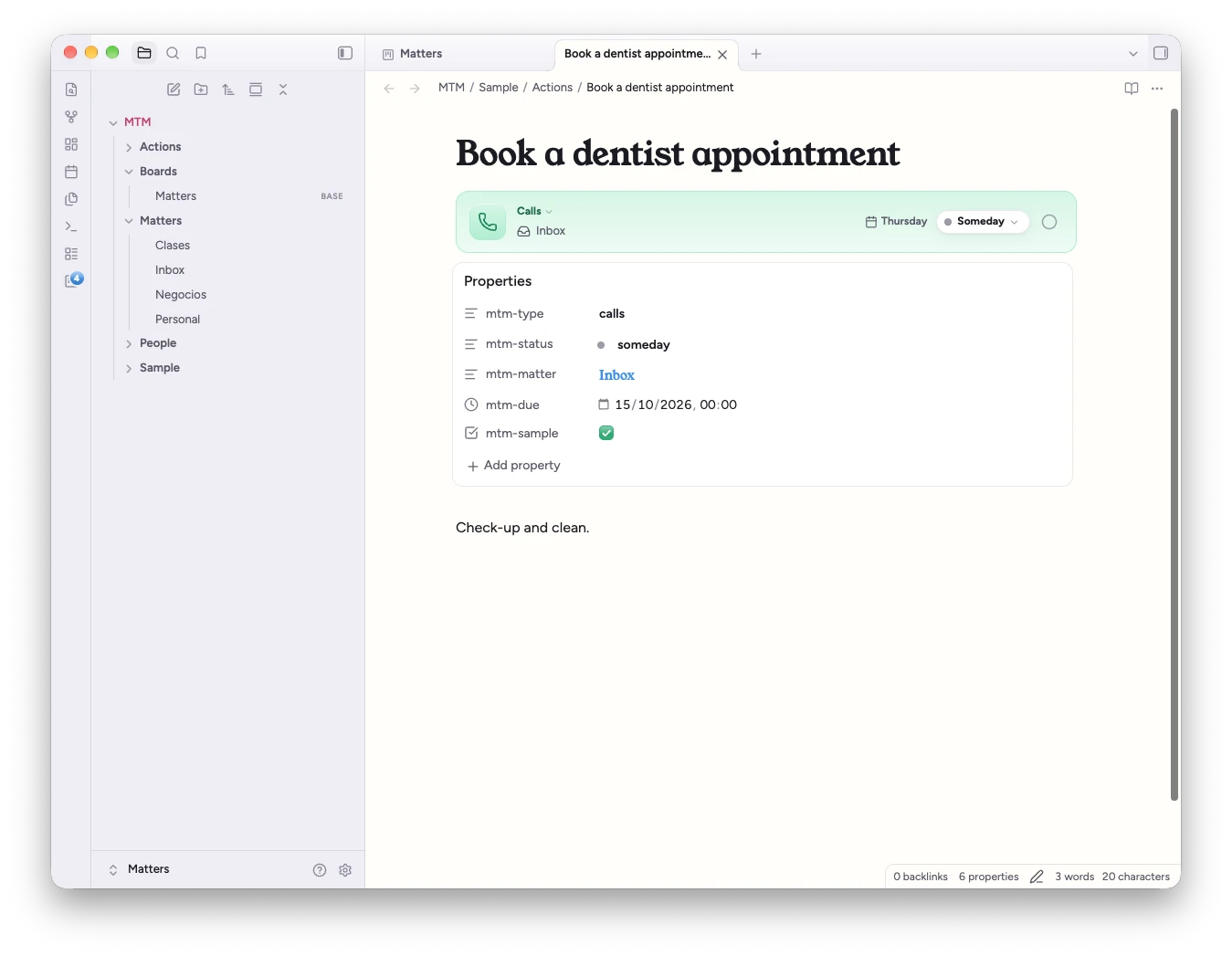Image resolution: width=1232 pixels, height=956 pixels.
Task: Toggle the right sidebar panel icon
Action: 1161,53
